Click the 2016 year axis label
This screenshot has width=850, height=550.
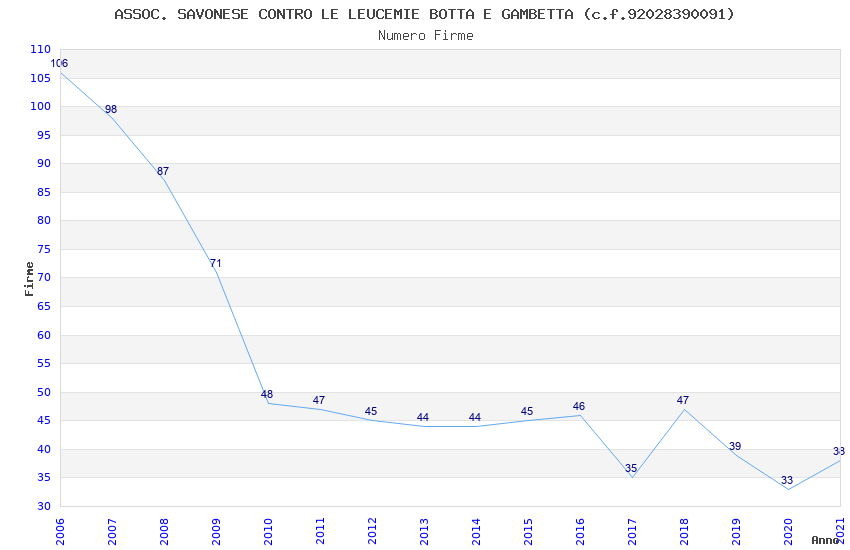click(x=580, y=532)
